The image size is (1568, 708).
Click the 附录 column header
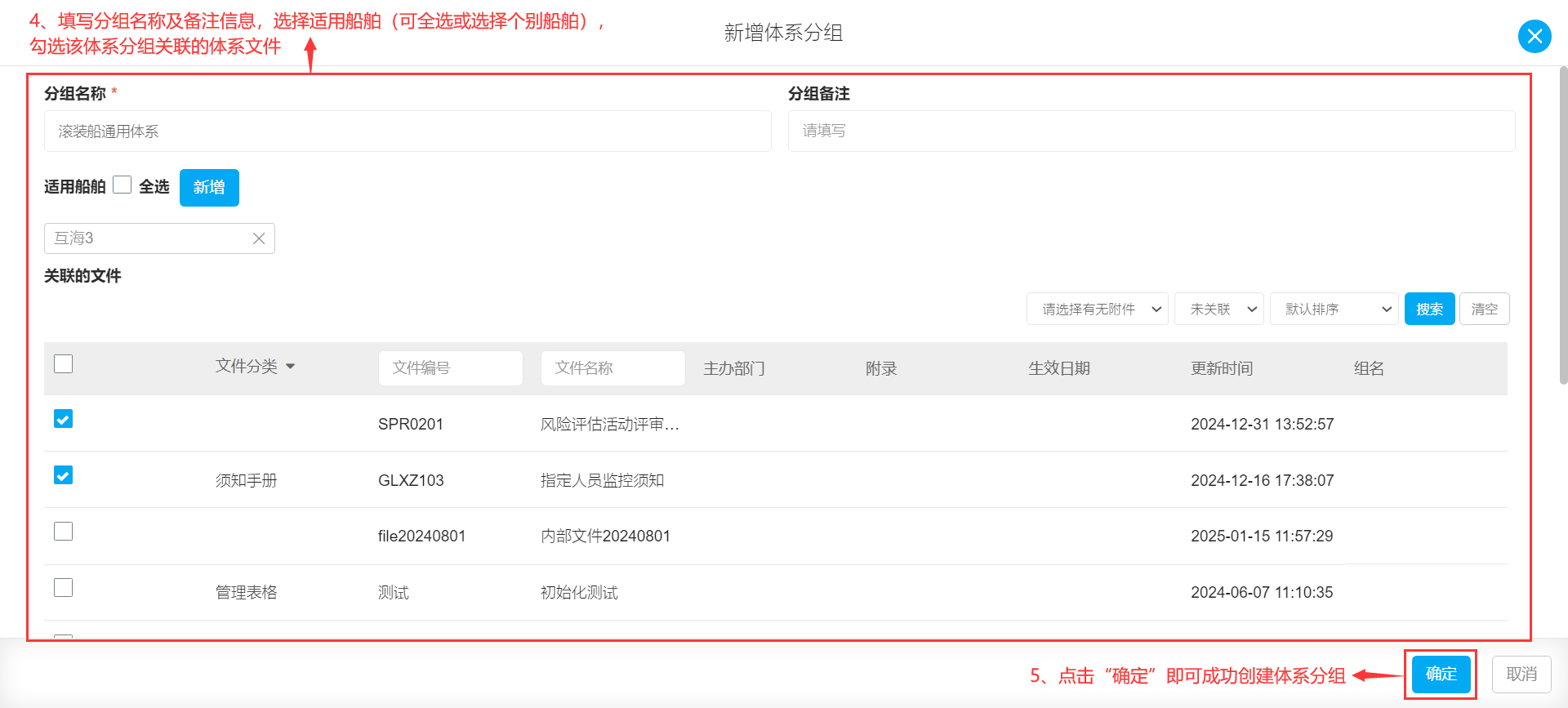881,368
